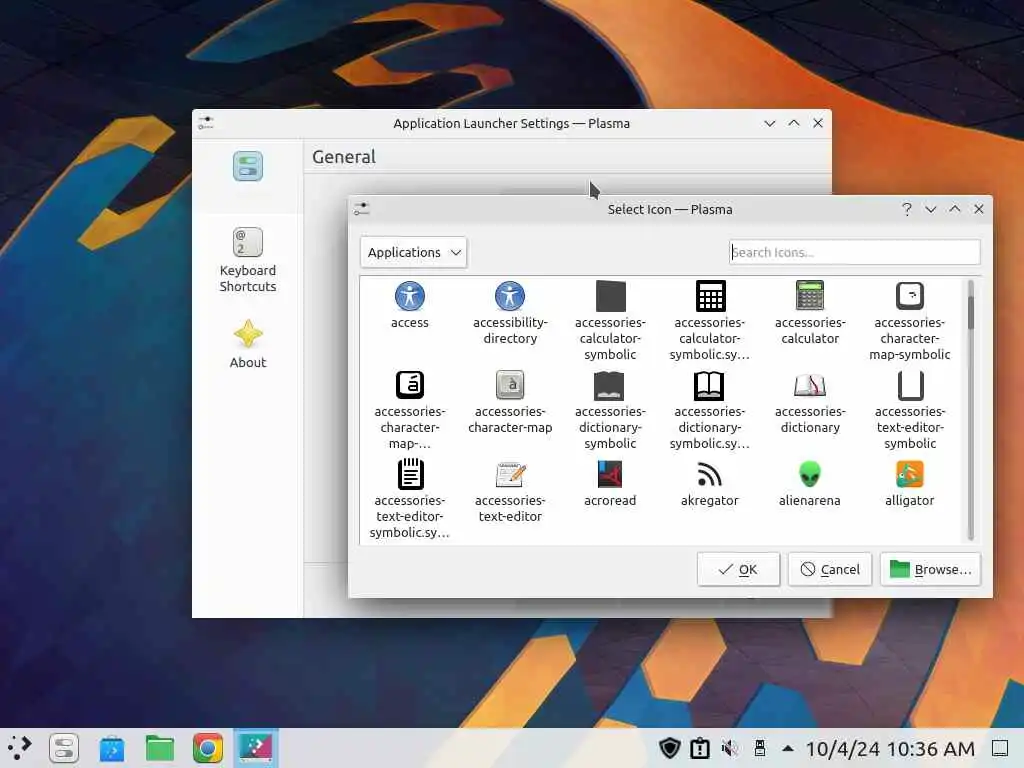The image size is (1024, 768).
Task: Open the Applications category dropdown
Action: click(x=413, y=252)
